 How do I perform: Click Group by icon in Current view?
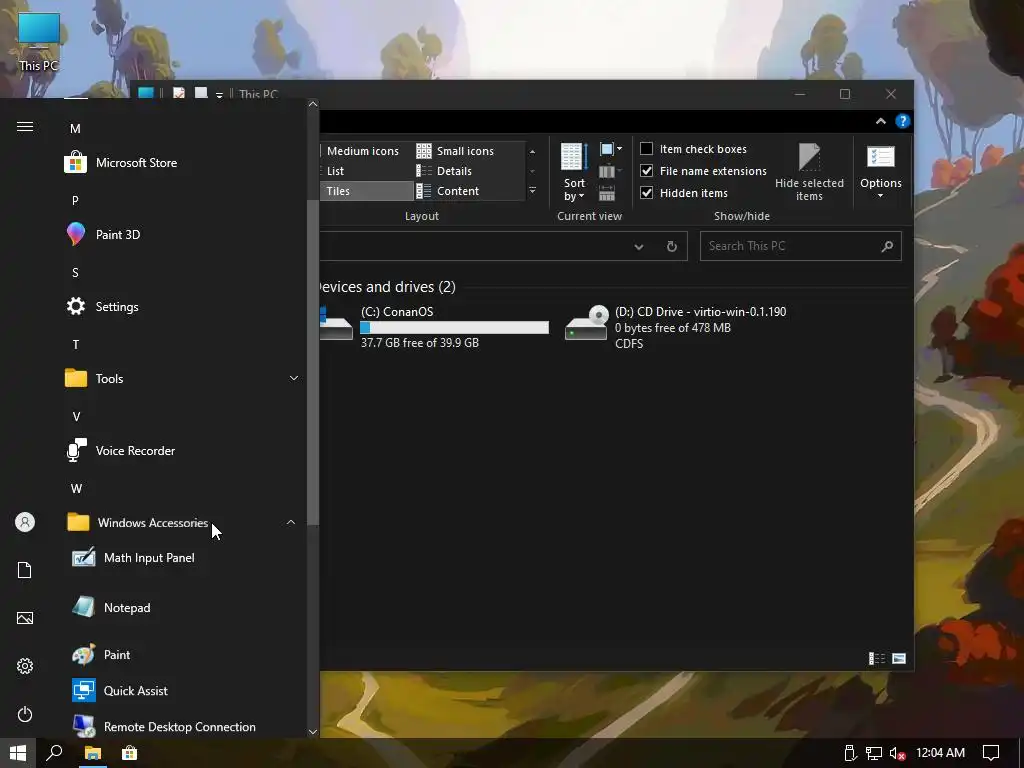(610, 150)
